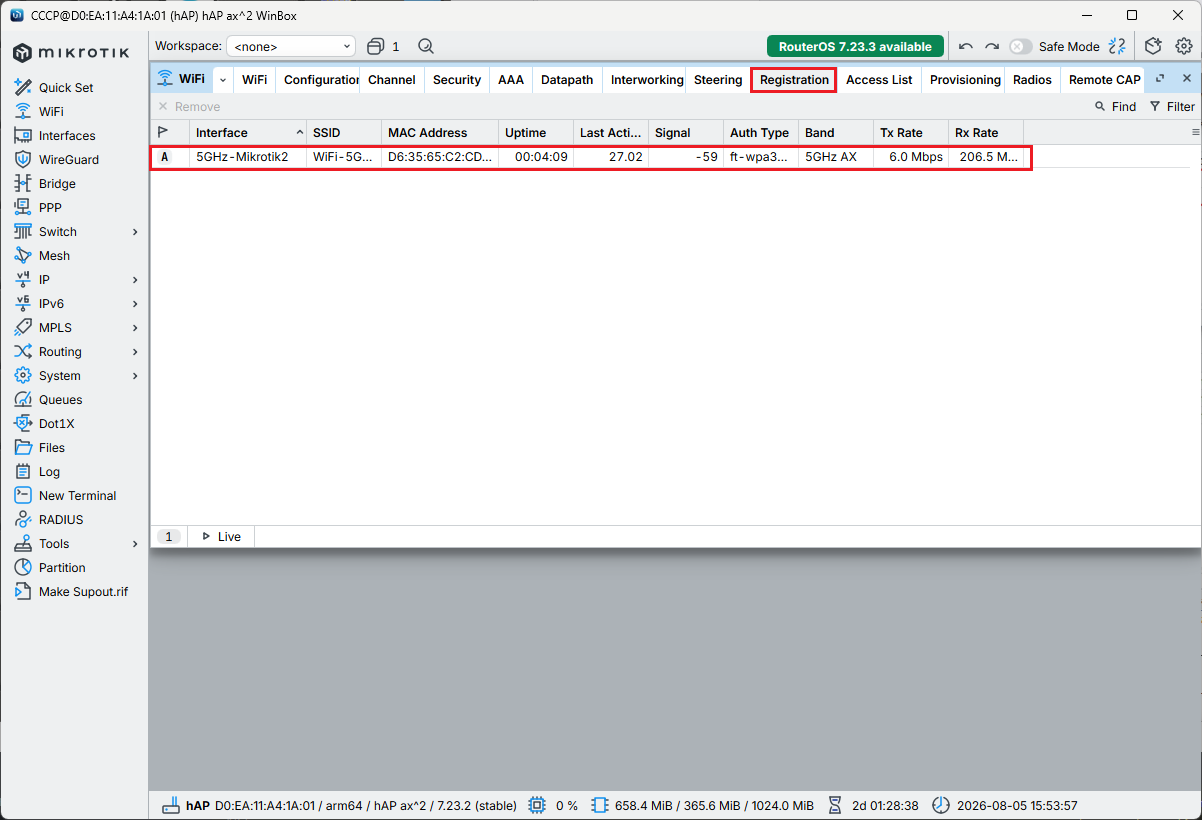Click the Find button
This screenshot has height=820, width=1202.
pos(1115,107)
